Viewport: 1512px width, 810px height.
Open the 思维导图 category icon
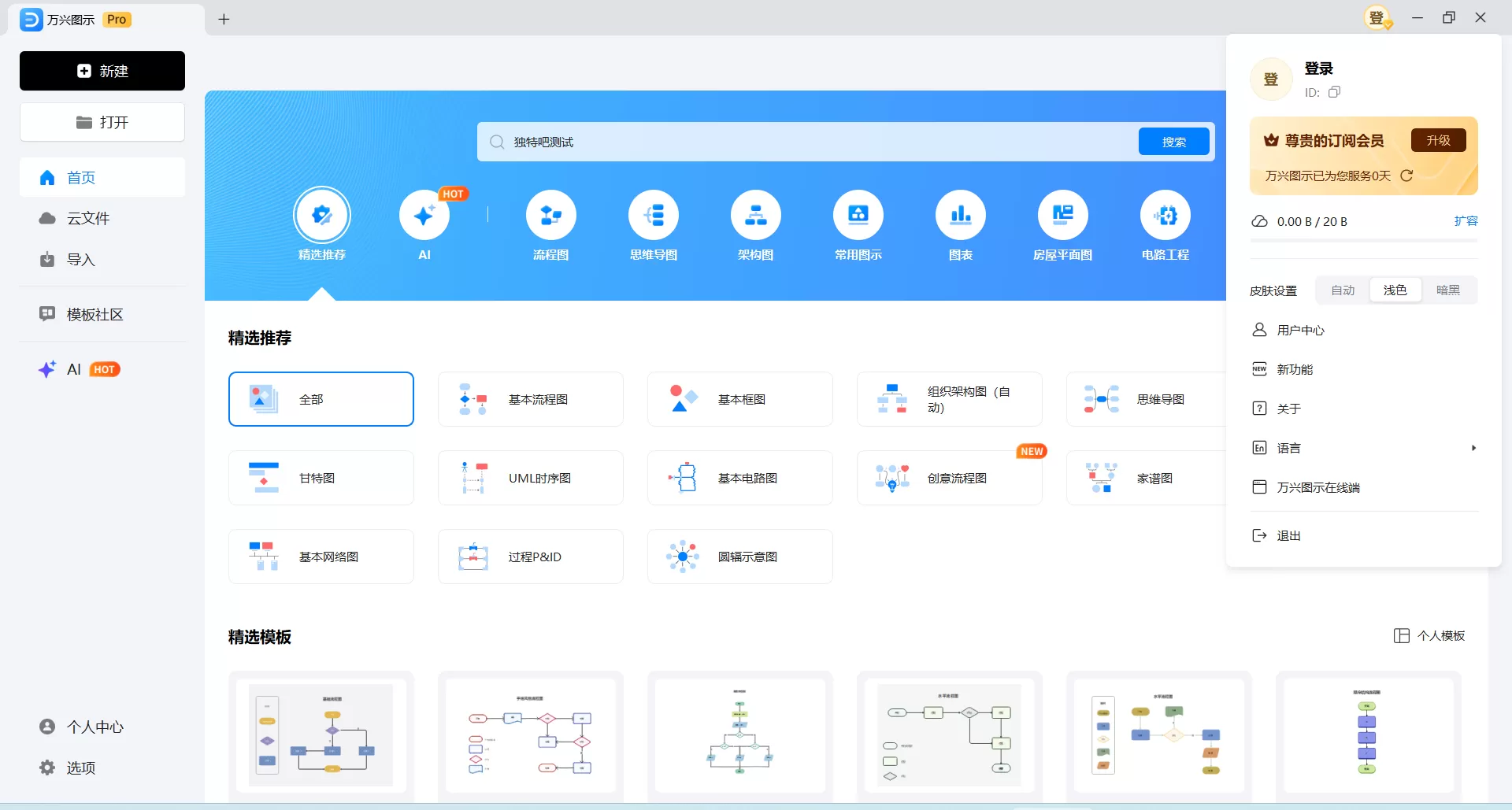point(653,214)
